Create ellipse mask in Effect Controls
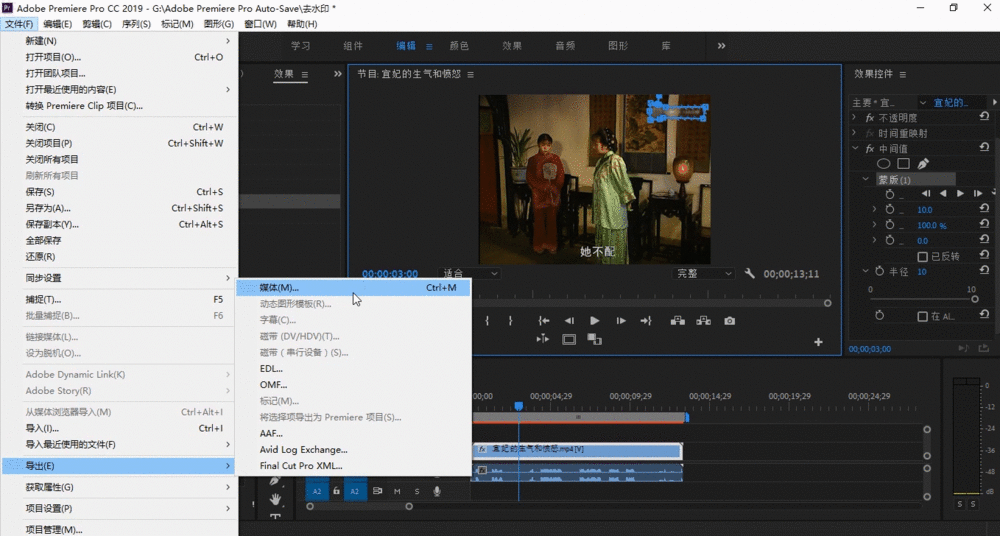1000x536 pixels. pos(884,164)
